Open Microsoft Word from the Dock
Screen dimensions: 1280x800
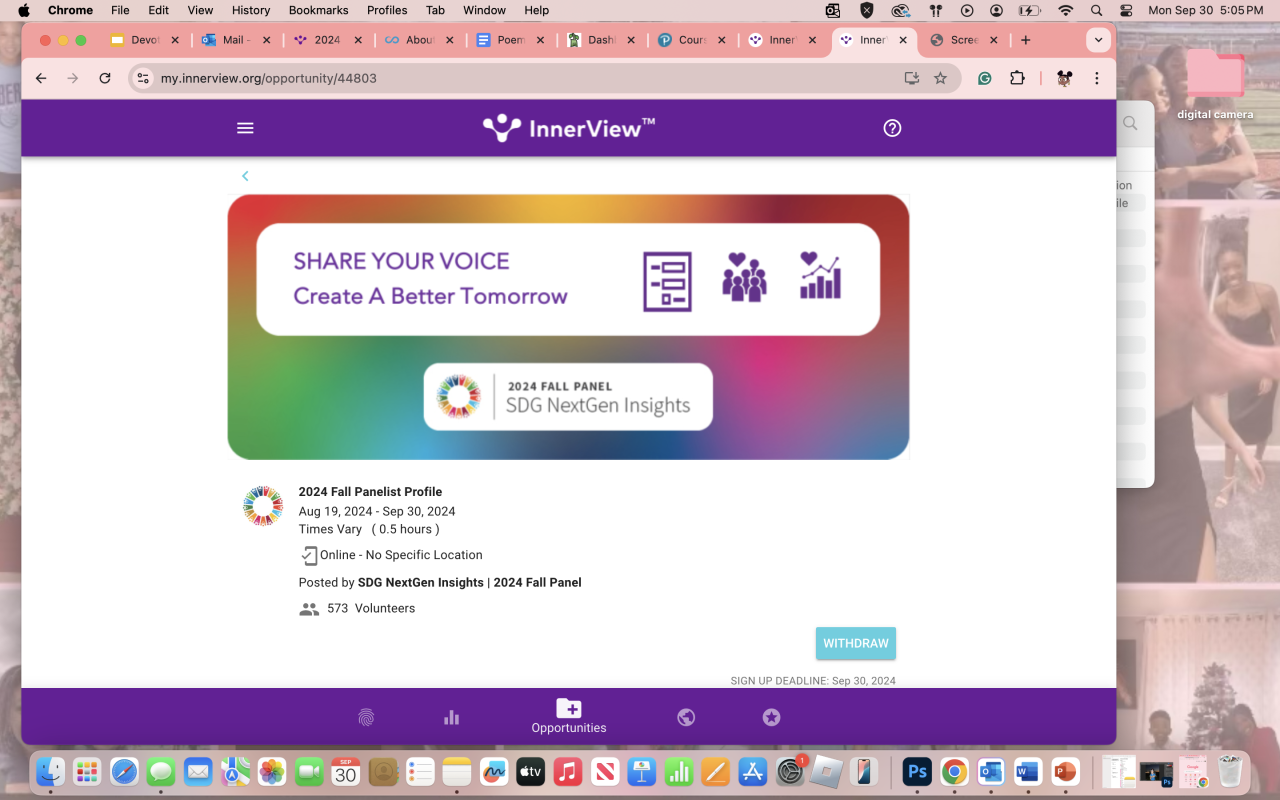click(x=1028, y=771)
